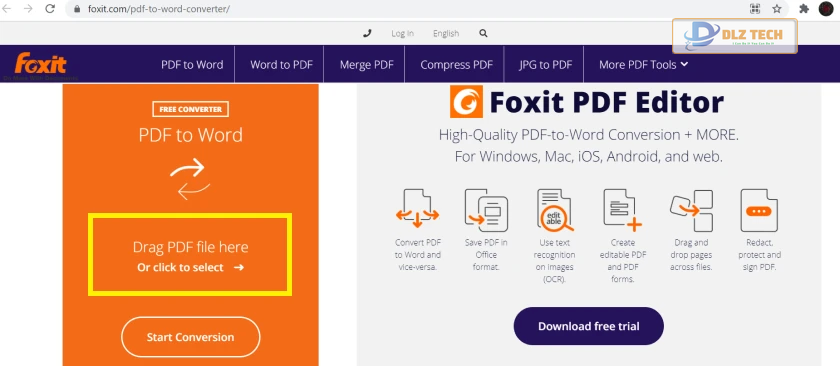
Task: Open the JPG to PDF nav item
Action: coord(545,65)
